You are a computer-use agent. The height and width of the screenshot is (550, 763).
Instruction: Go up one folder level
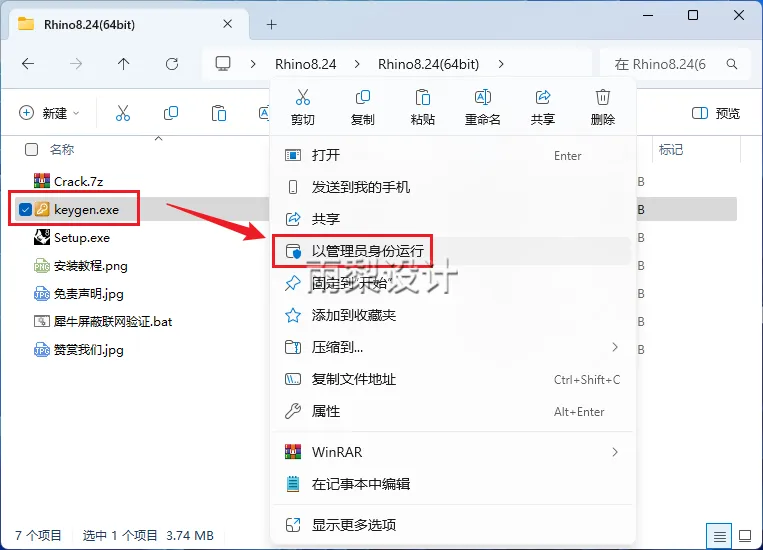pyautogui.click(x=124, y=64)
